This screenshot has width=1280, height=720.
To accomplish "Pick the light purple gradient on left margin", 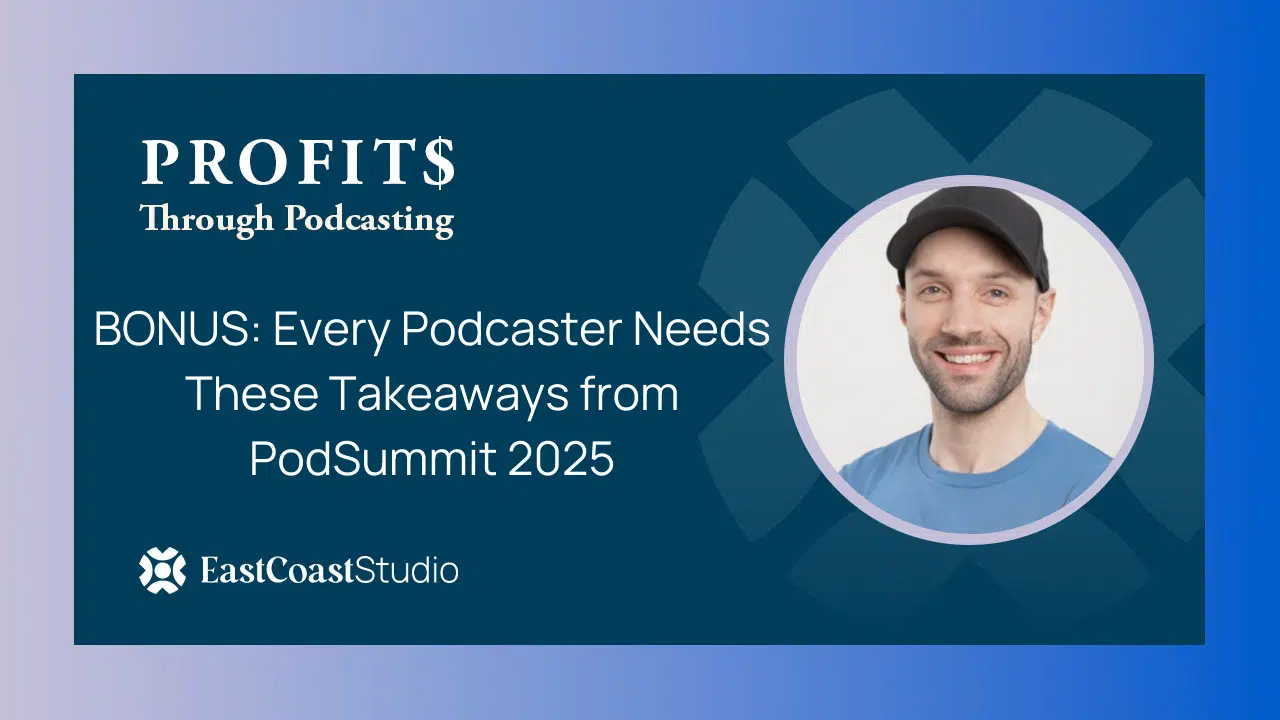I will pos(35,360).
